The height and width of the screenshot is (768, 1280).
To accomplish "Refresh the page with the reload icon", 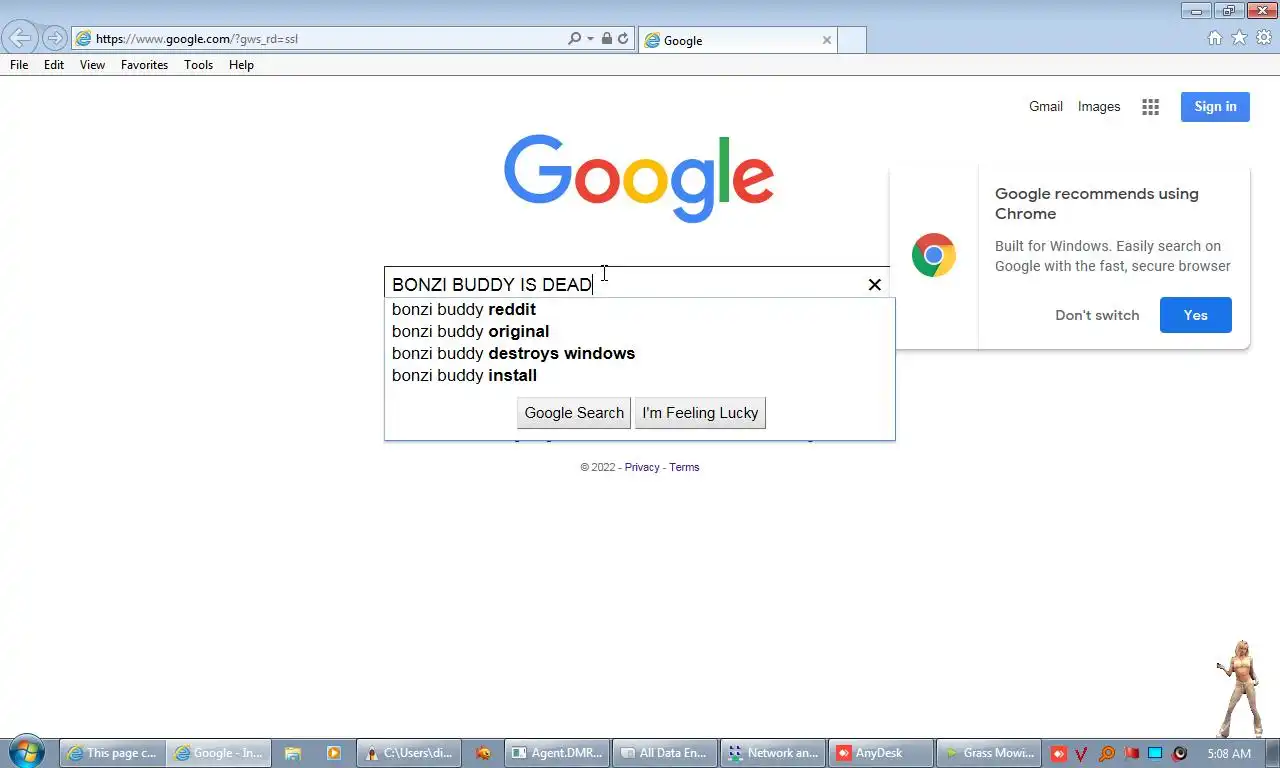I will 623,39.
